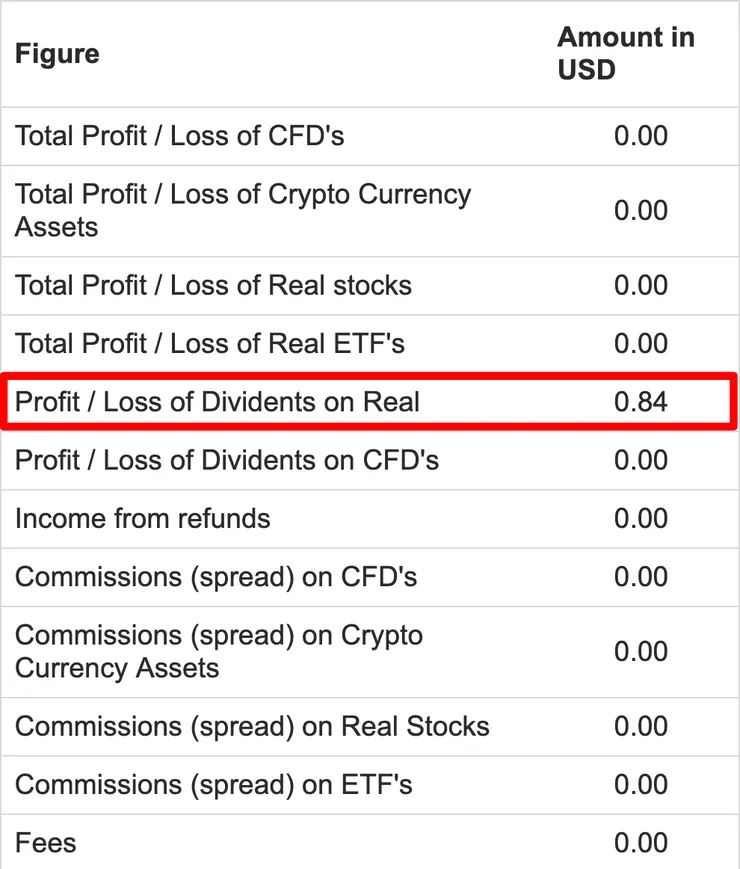
Task: Click "Profit / Loss of Dividents on CFD's" label
Action: point(227,460)
